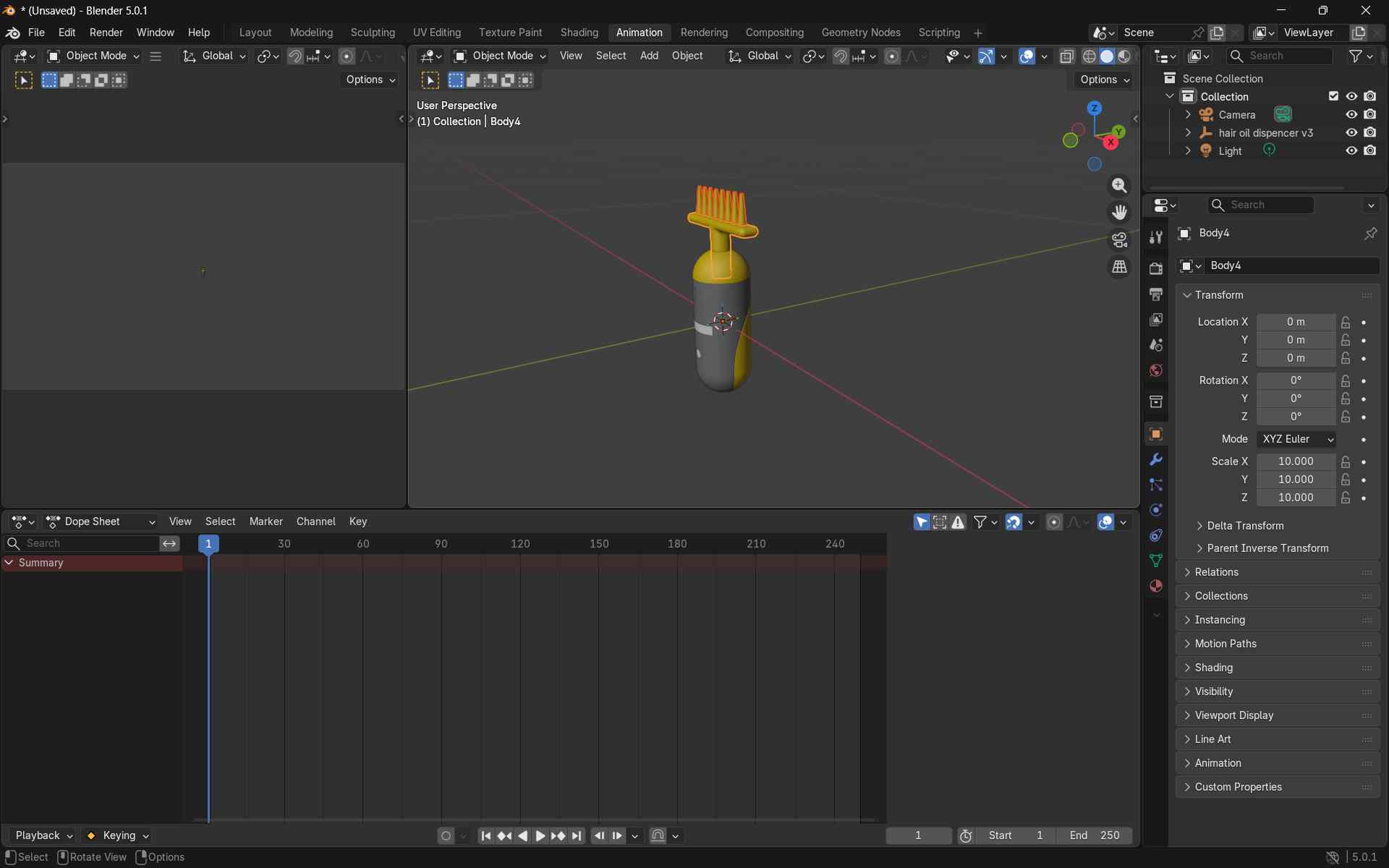Uncheck the Collection exclude checkbox
The height and width of the screenshot is (868, 1389).
(1333, 96)
